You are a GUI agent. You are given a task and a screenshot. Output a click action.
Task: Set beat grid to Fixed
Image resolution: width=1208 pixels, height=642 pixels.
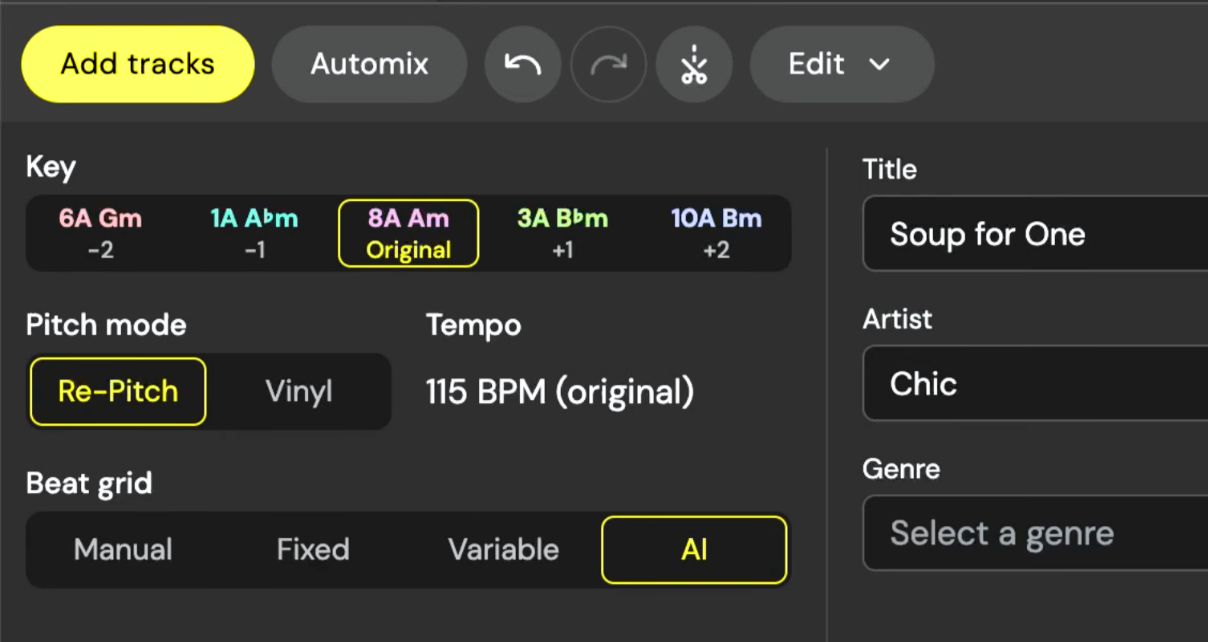(313, 550)
